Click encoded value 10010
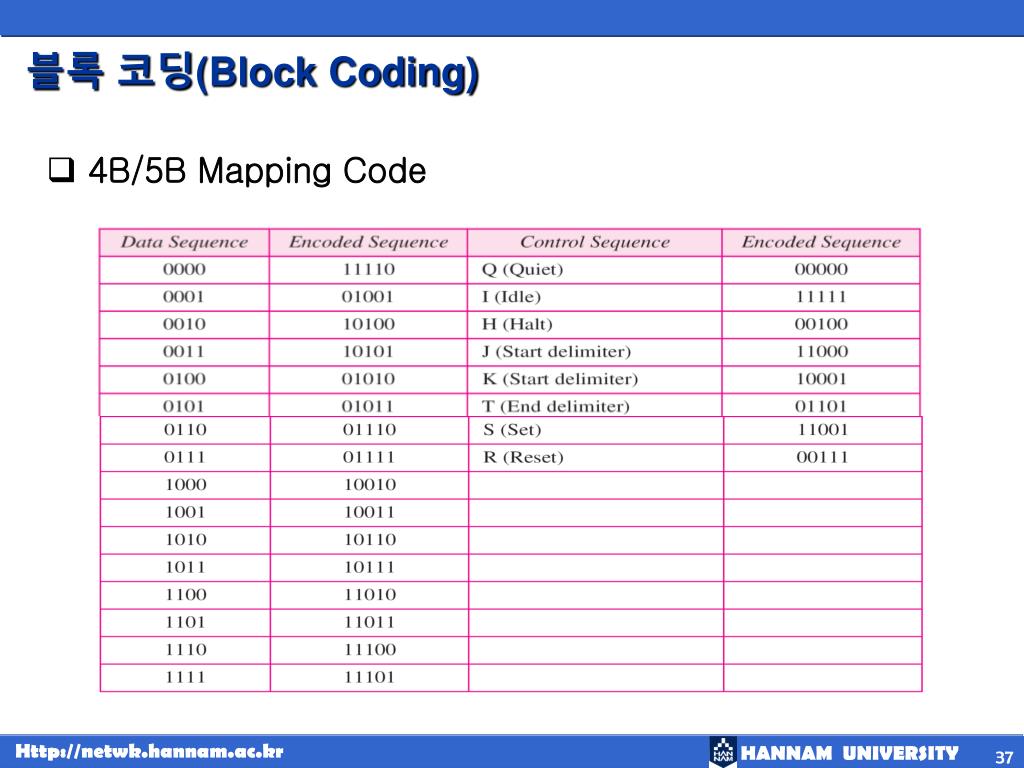 [x=370, y=485]
